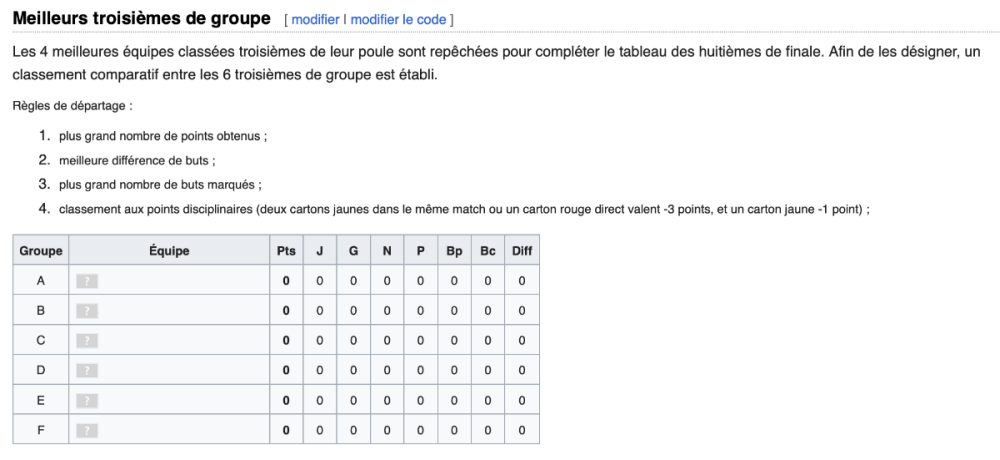This screenshot has height=460, width=1000.
Task: Click the "Bc" column header
Action: [488, 251]
